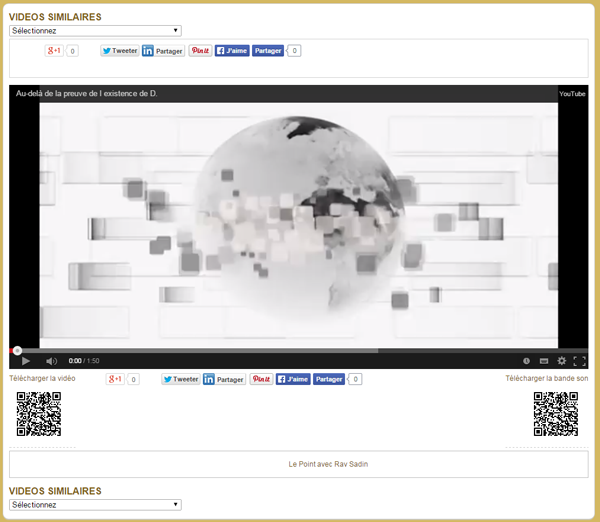
Task: Click the top Facebook Partager button
Action: pos(268,51)
